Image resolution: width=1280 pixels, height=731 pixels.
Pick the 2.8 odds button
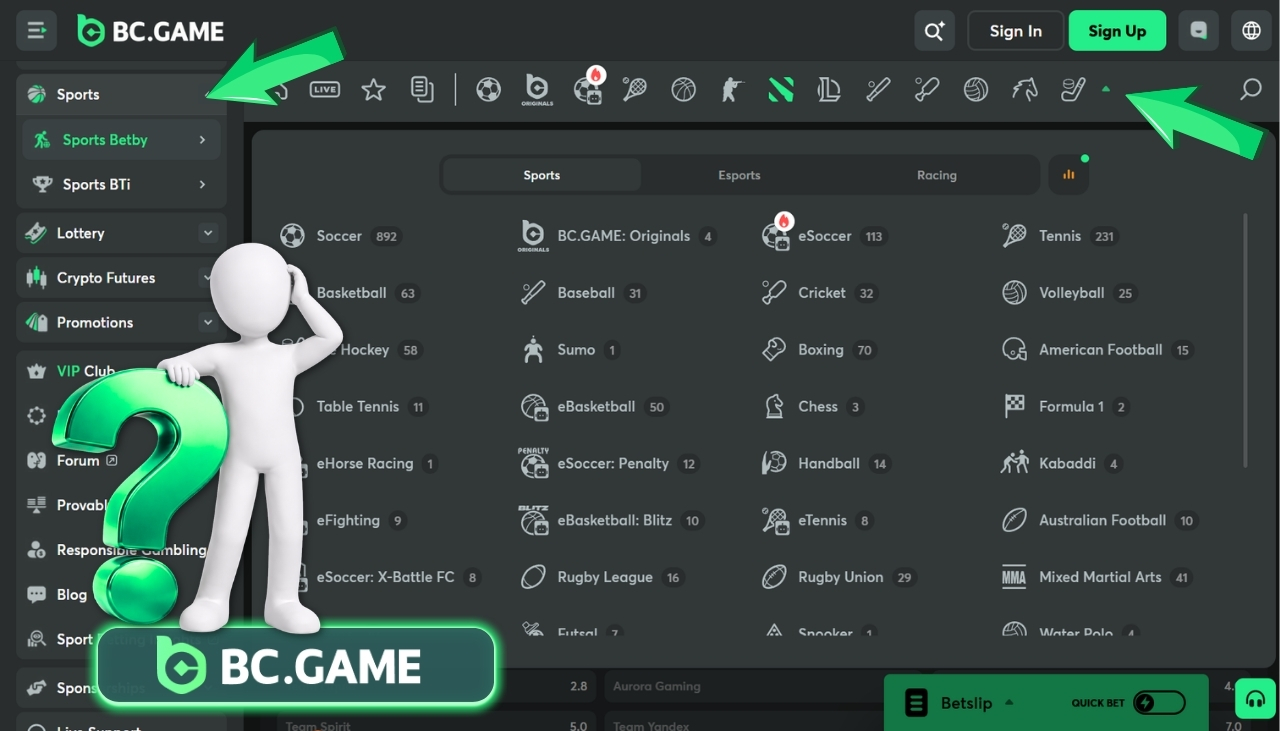578,686
